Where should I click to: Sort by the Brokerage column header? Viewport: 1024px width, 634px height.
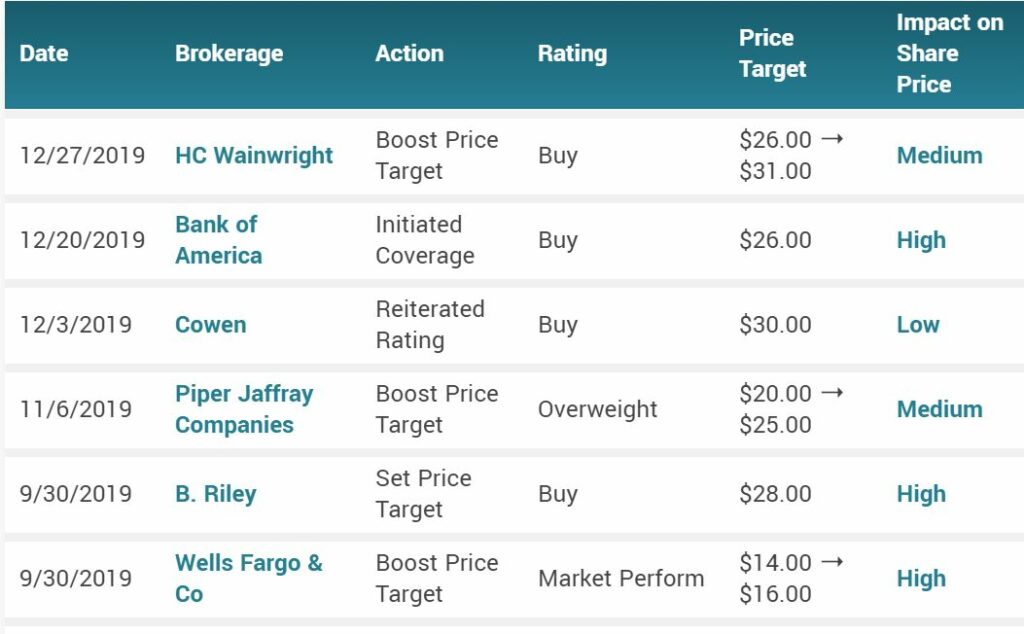(x=229, y=54)
